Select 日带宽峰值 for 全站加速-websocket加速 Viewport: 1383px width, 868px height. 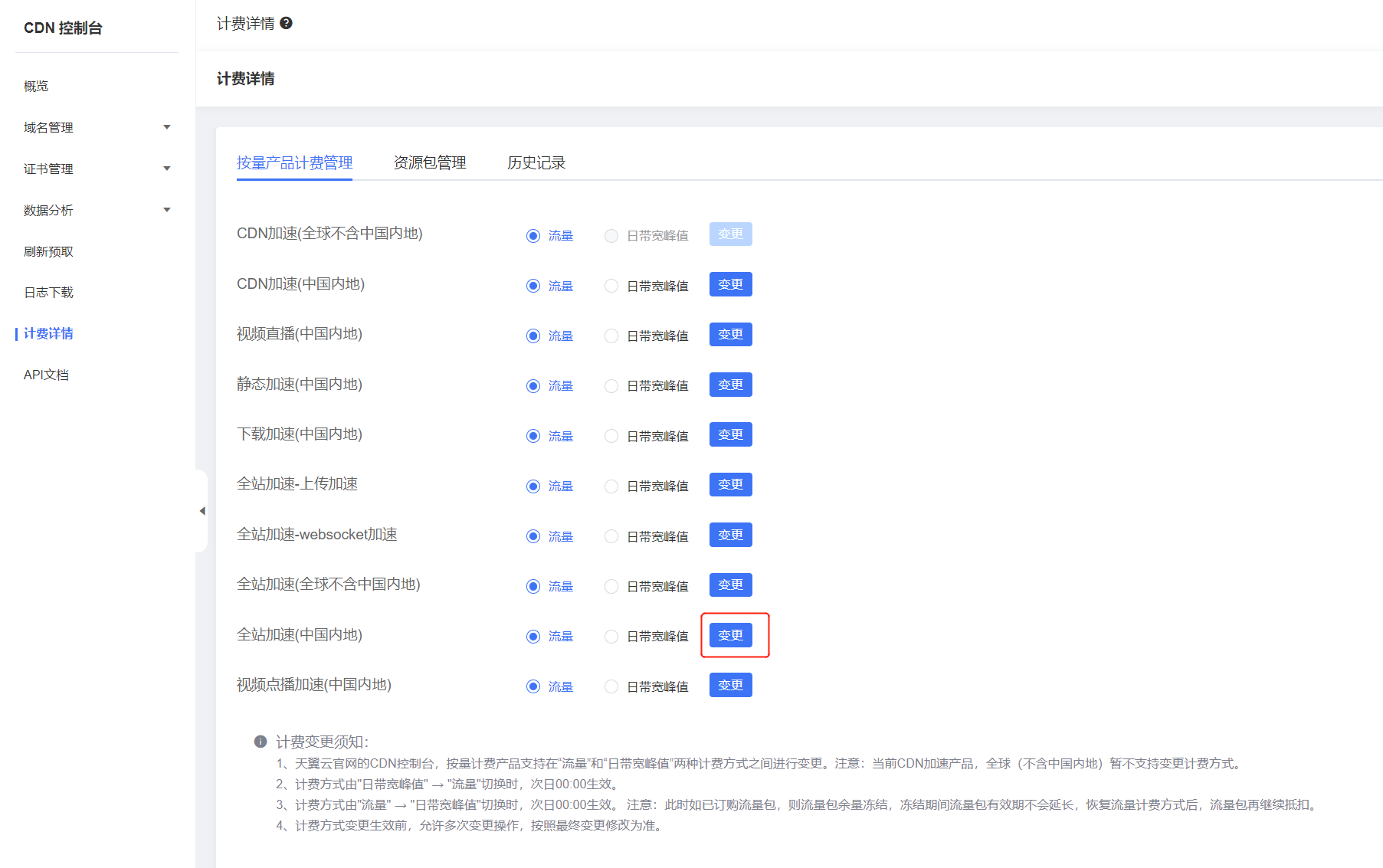pos(646,536)
